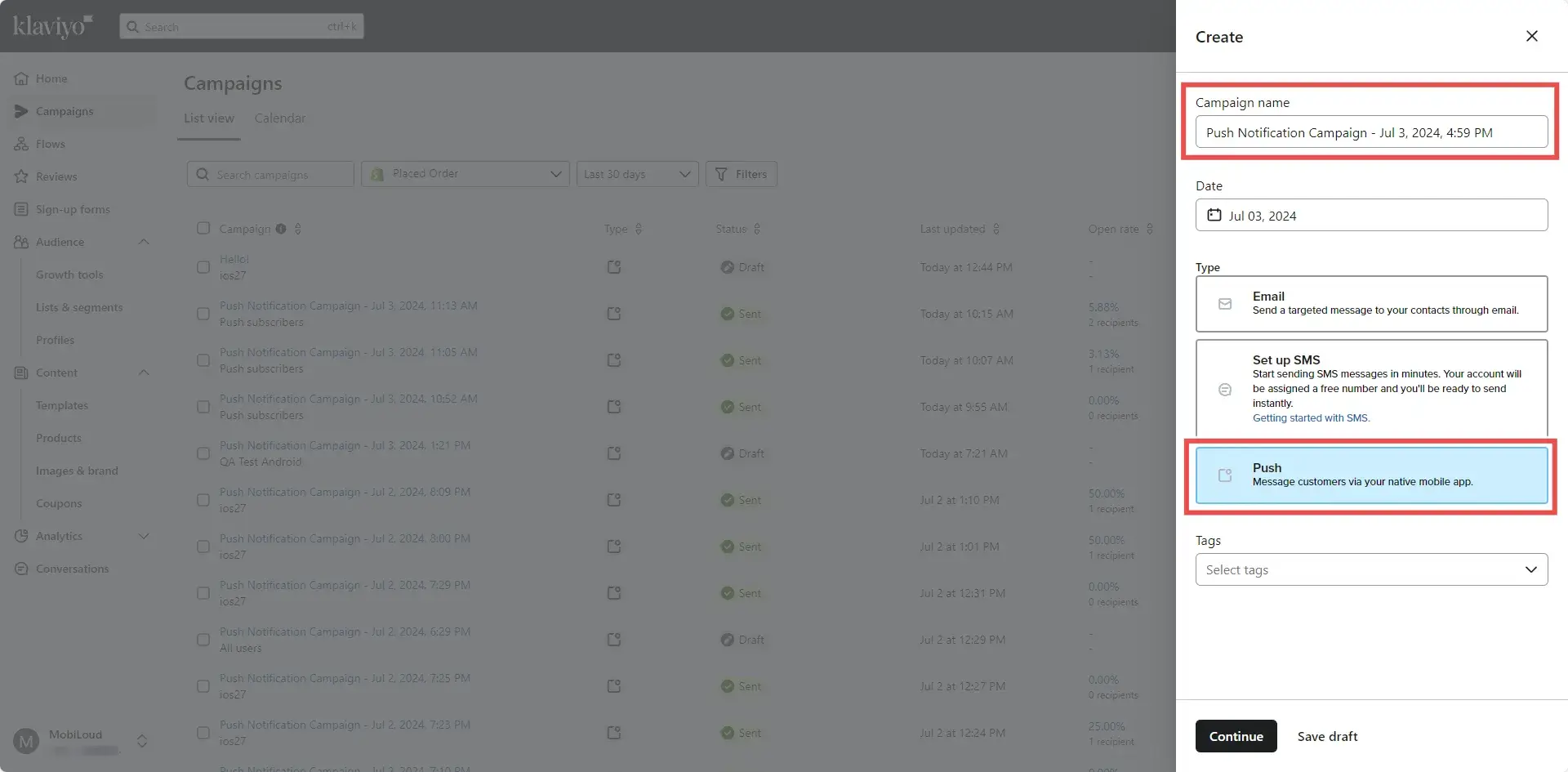Image resolution: width=1568 pixels, height=772 pixels.
Task: Click the Campaign name input field
Action: pyautogui.click(x=1371, y=132)
